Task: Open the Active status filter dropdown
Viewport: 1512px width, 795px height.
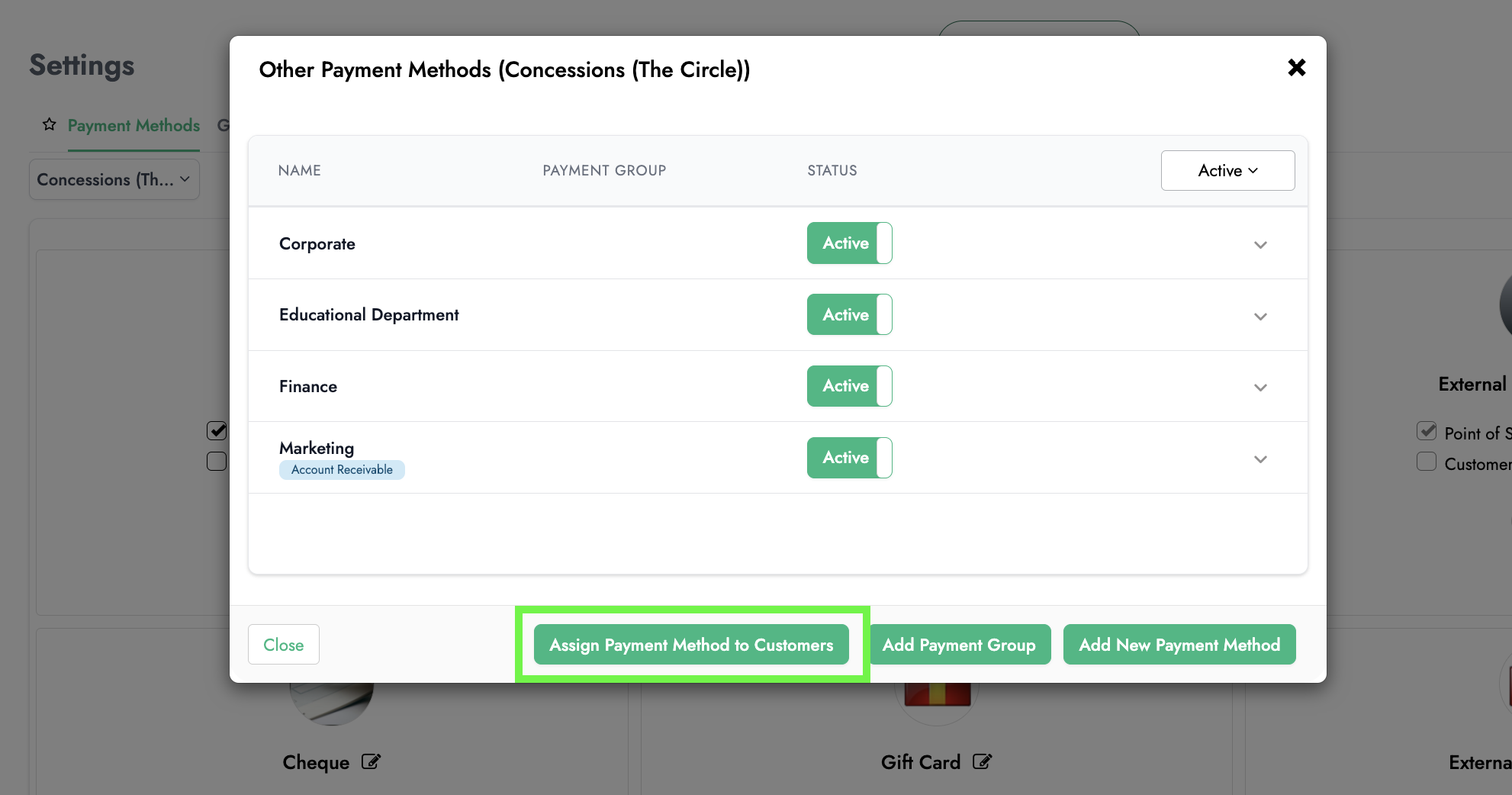Action: pyautogui.click(x=1227, y=171)
